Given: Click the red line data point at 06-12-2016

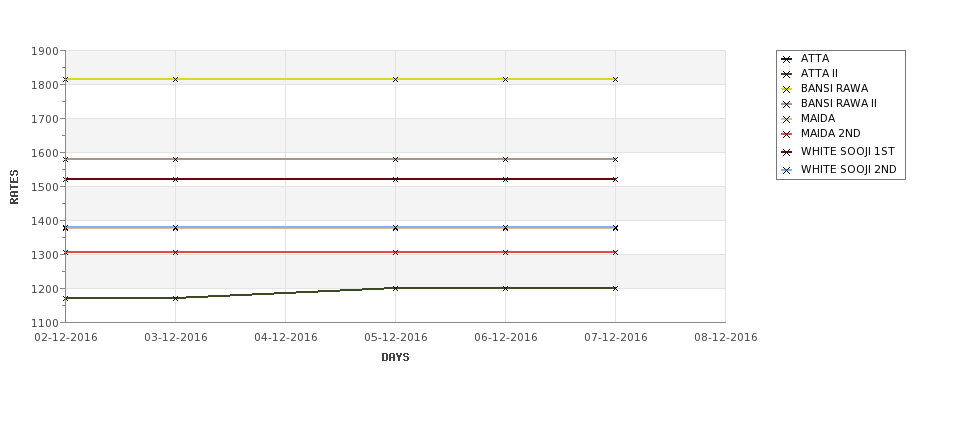Looking at the screenshot, I should pos(506,252).
